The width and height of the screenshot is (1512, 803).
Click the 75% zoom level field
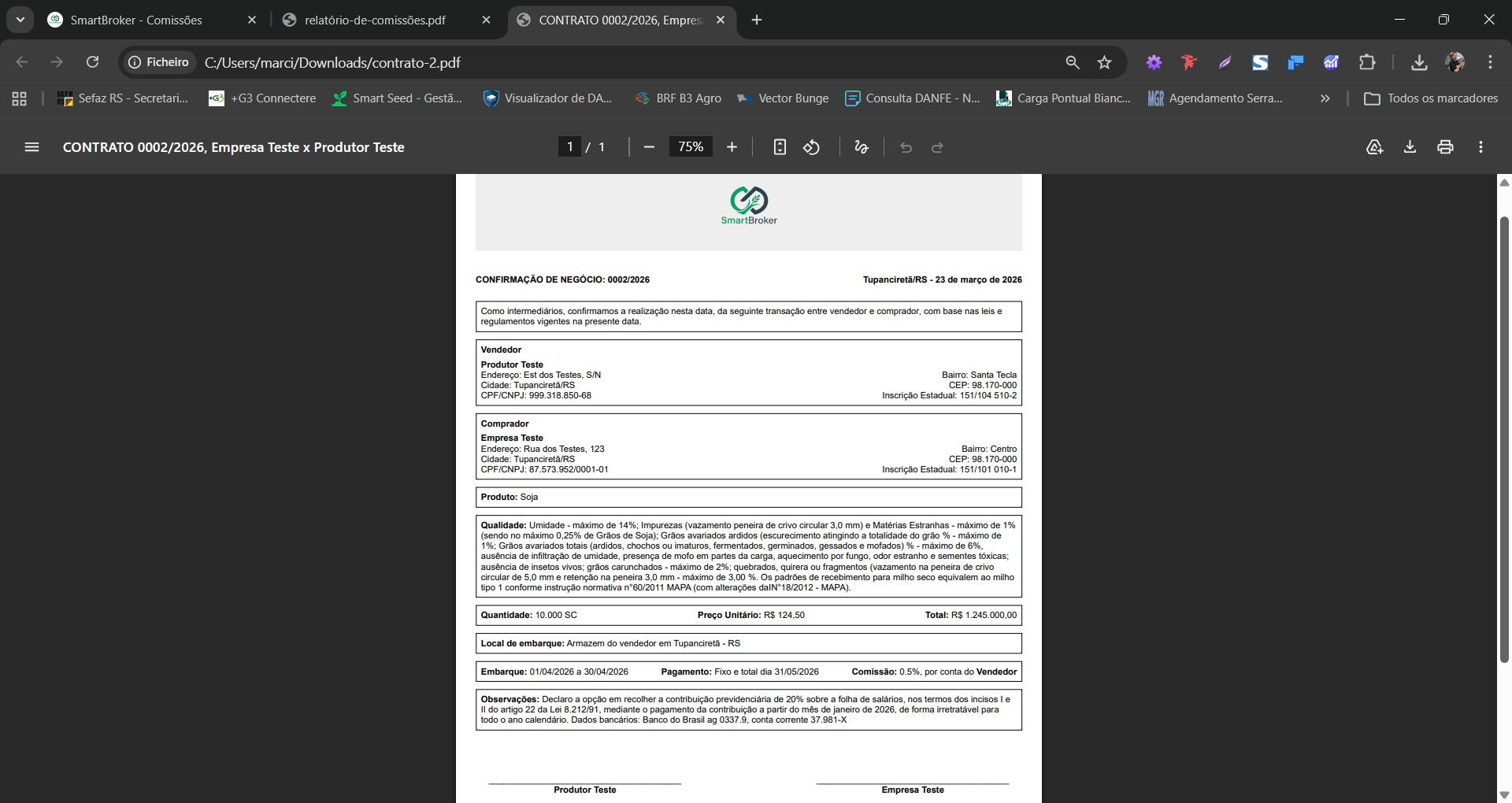point(690,146)
